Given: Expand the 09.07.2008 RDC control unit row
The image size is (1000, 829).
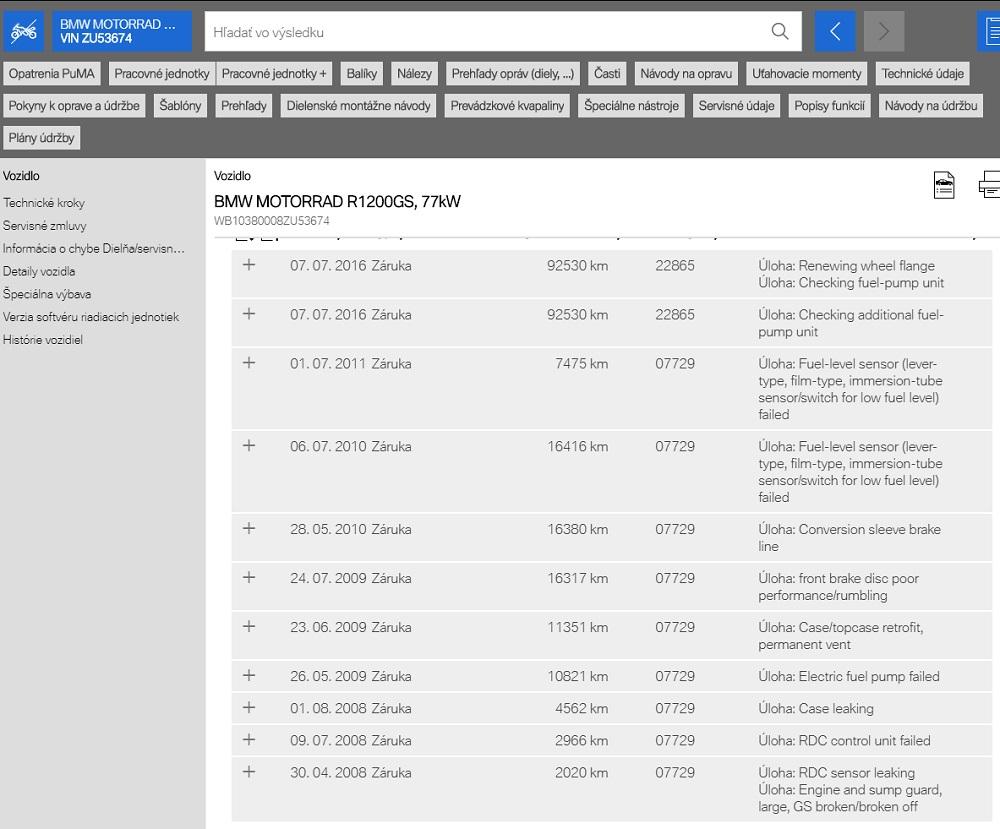Looking at the screenshot, I should pyautogui.click(x=249, y=740).
